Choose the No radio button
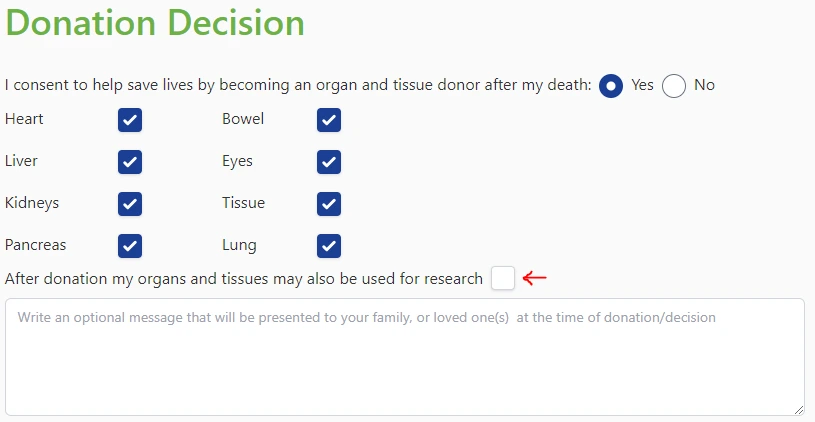Viewport: 815px width, 422px height. [674, 86]
